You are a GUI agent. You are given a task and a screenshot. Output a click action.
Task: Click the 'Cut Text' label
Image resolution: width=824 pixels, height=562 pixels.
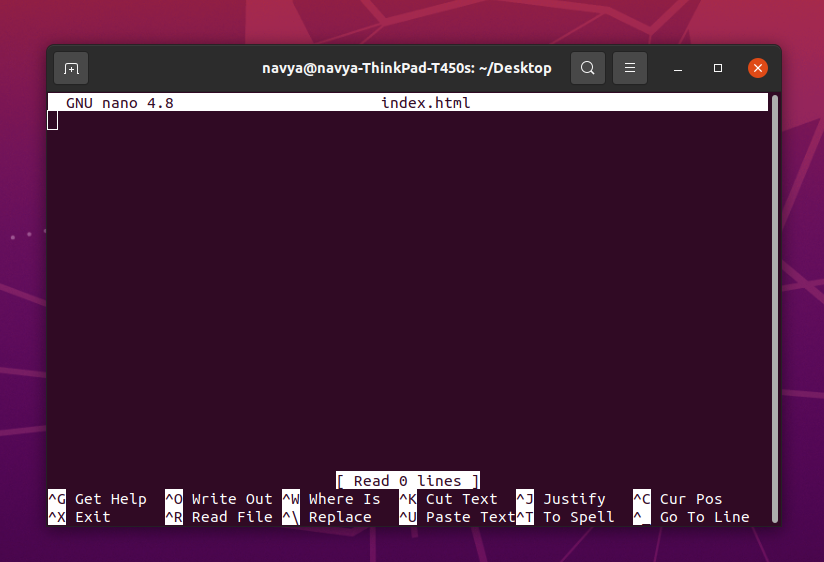point(462,499)
